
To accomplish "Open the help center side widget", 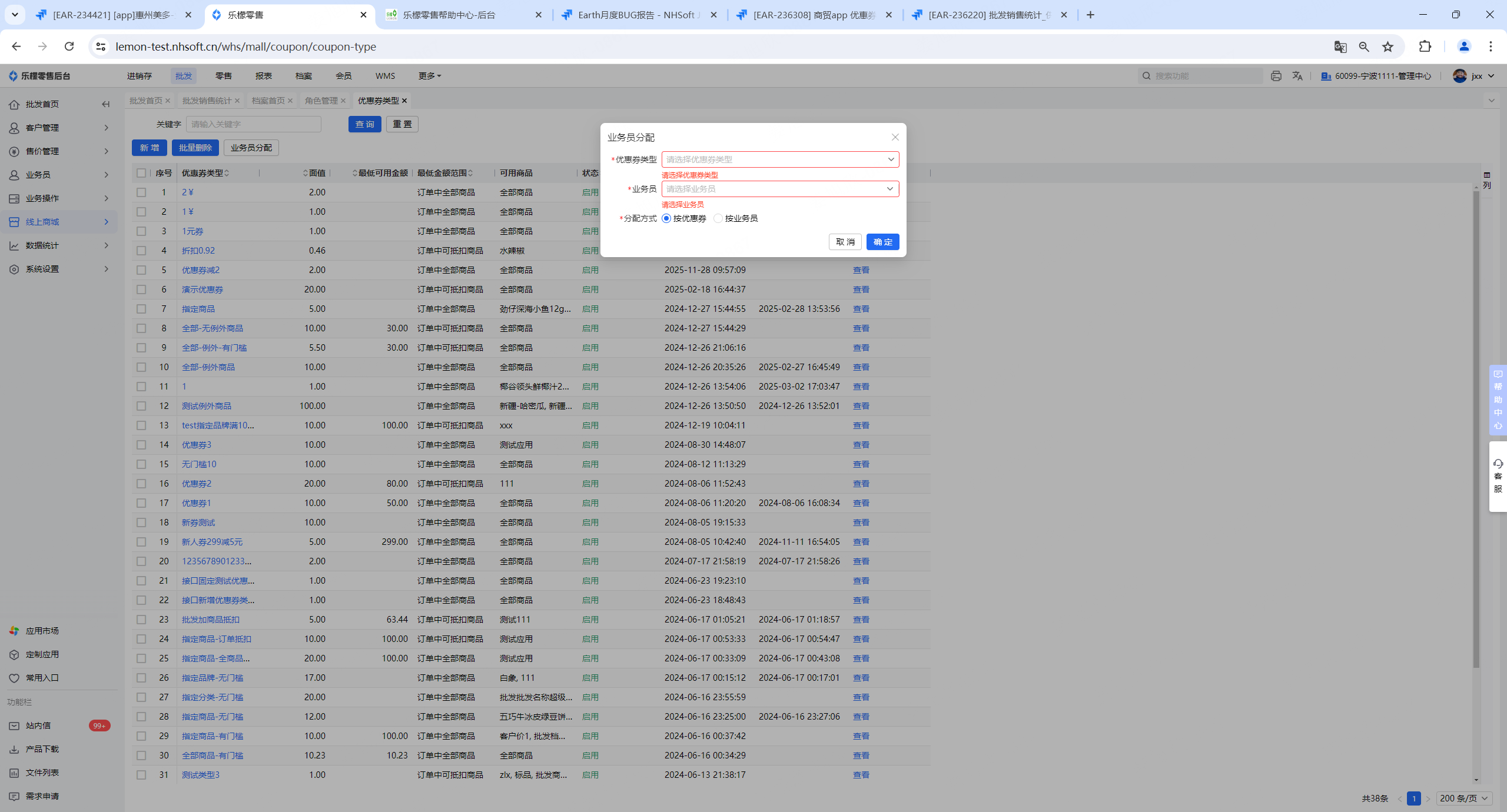I will (1498, 400).
